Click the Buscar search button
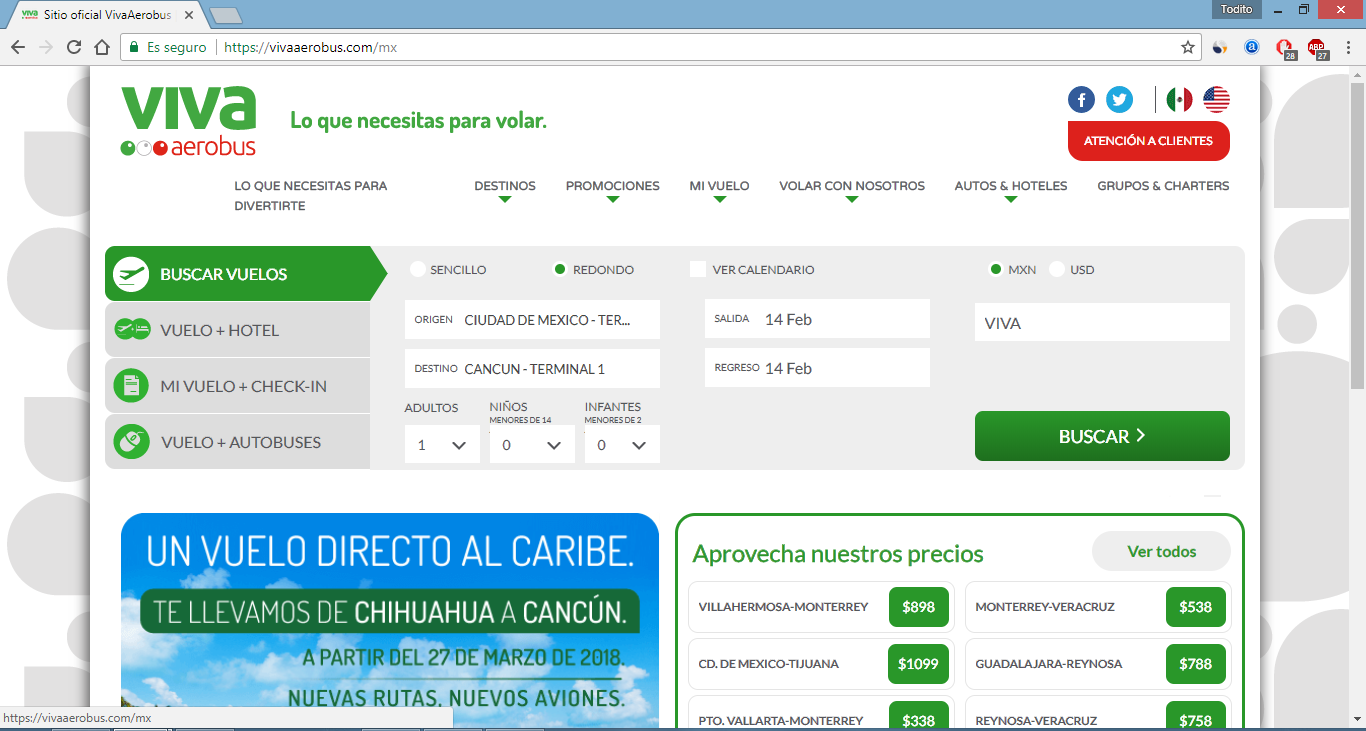 1102,436
